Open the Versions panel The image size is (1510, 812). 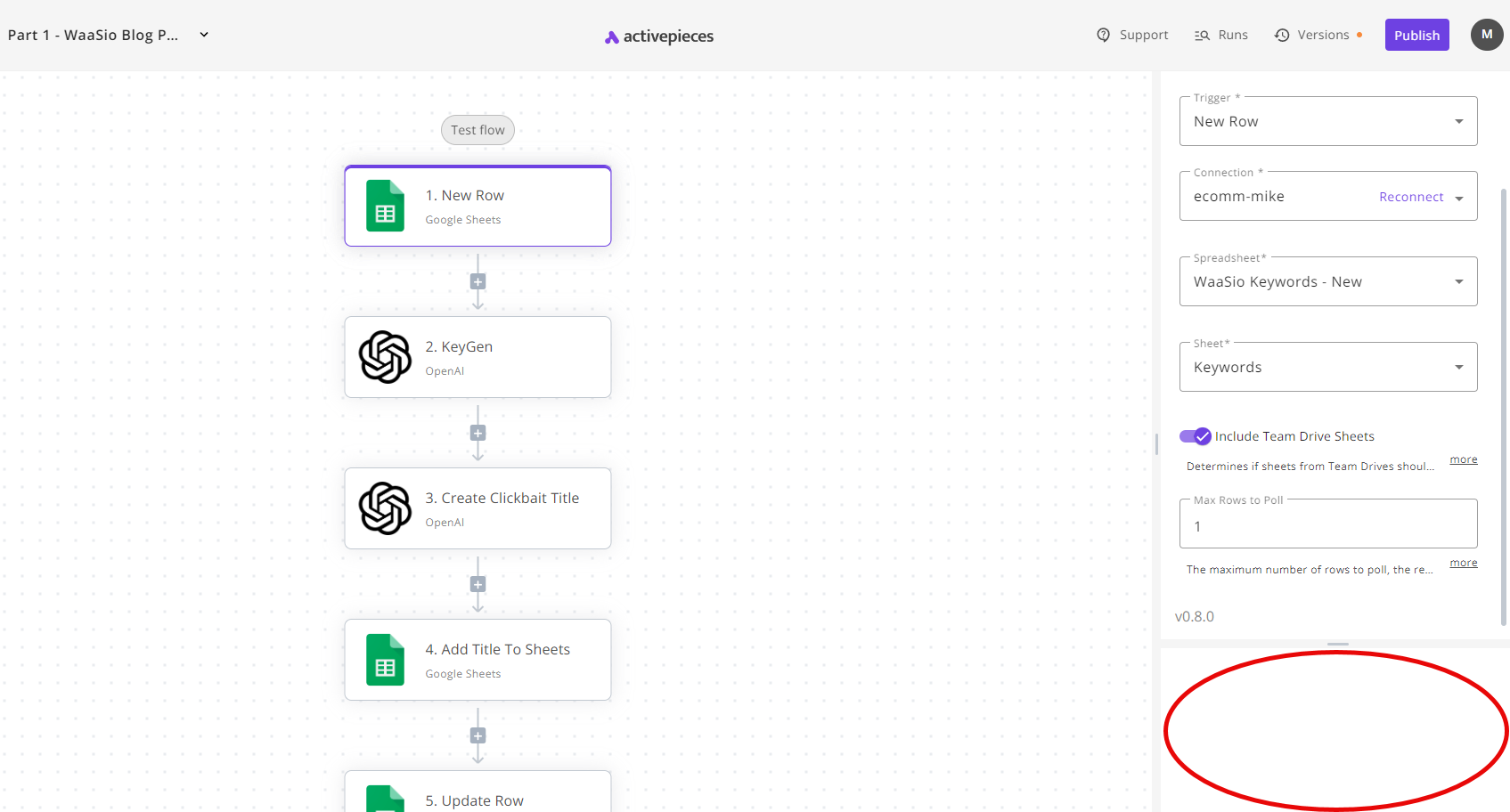click(x=1318, y=35)
